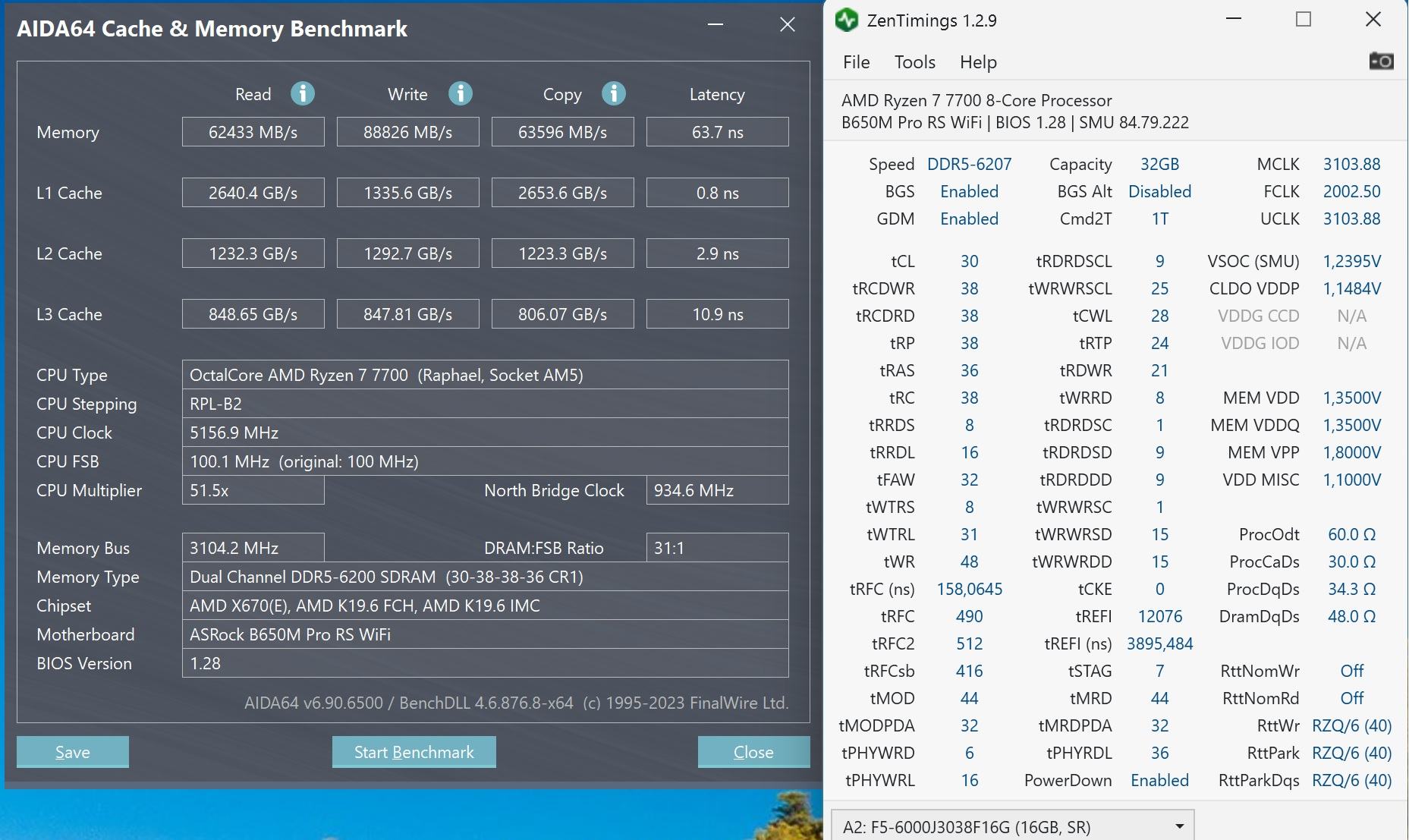Click the North Bridge Clock value 934.6 MHz
The image size is (1409, 840).
(718, 490)
